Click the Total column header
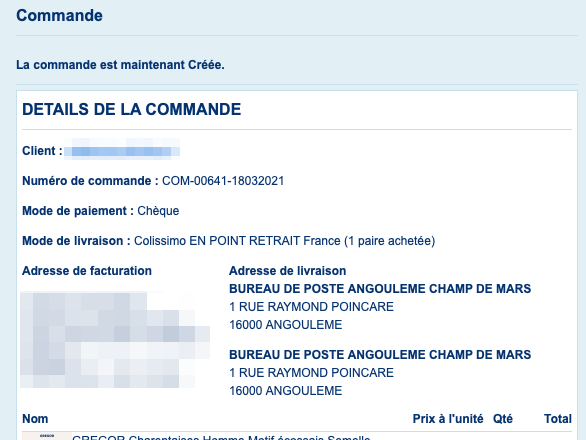Screen dimensions: 586x440 click(x=558, y=419)
